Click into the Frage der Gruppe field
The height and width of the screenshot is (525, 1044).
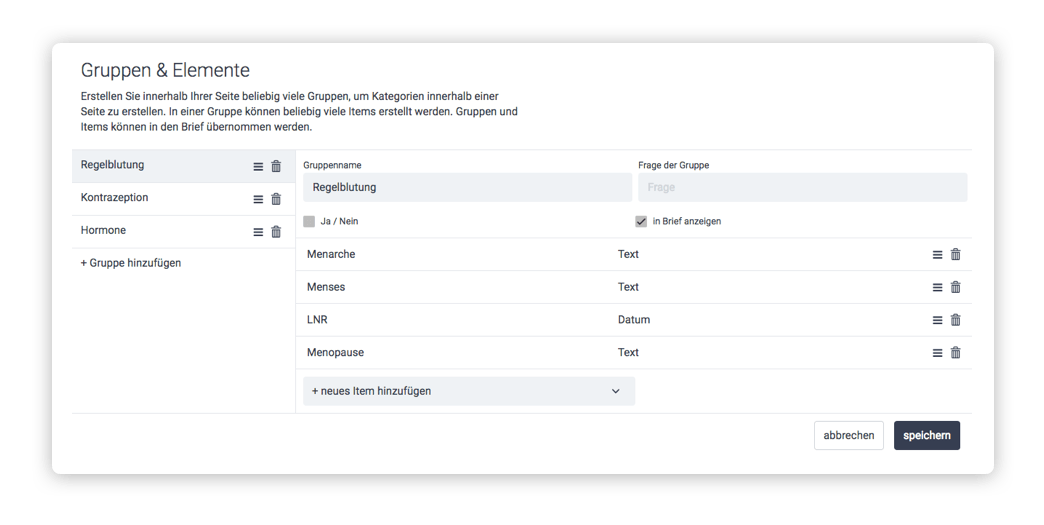(802, 188)
